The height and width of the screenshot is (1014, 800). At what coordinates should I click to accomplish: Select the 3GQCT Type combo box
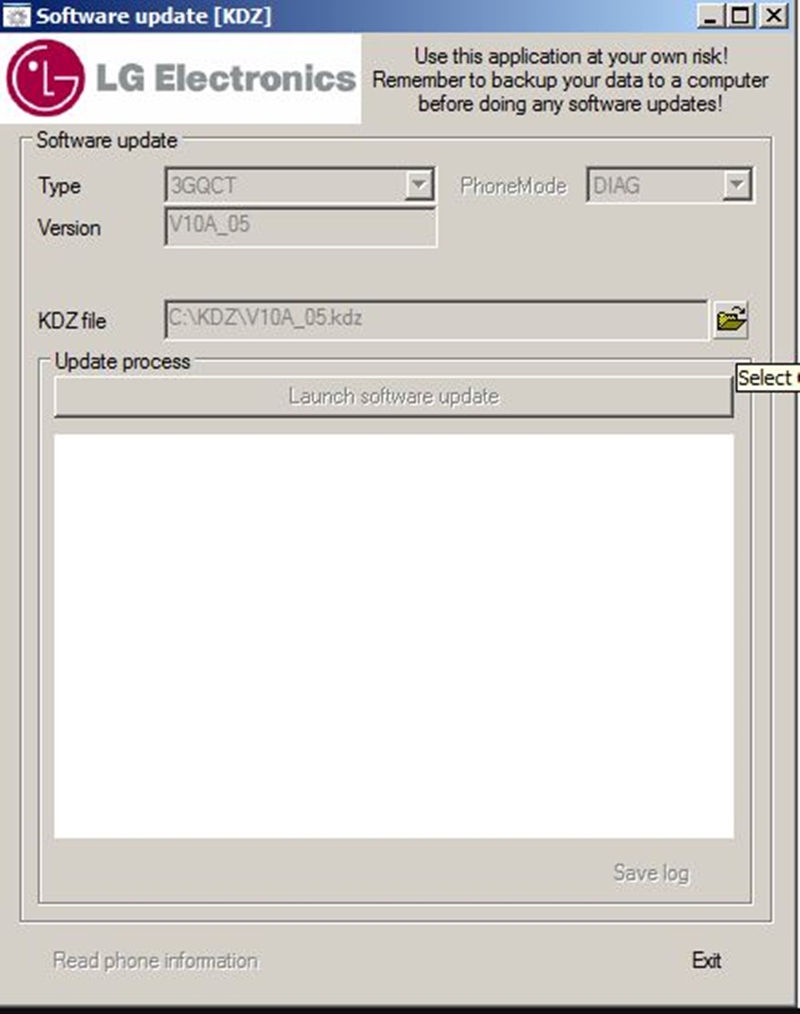pyautogui.click(x=299, y=185)
